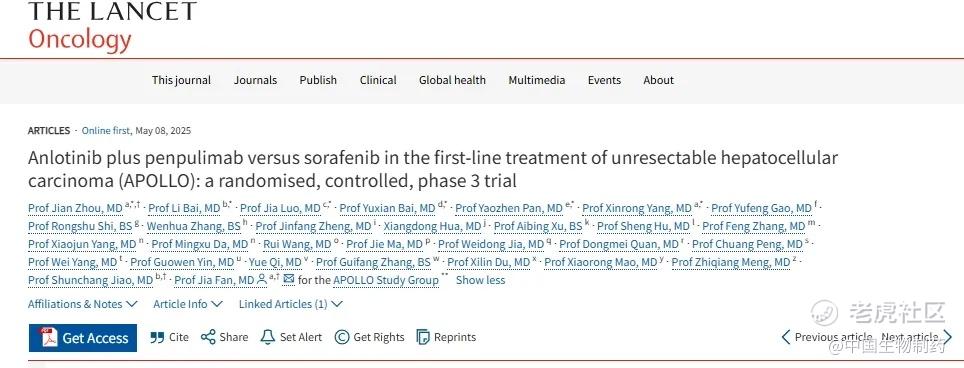Screen dimensions: 964x368
Task: Go to previous article using left chevron
Action: pos(786,337)
